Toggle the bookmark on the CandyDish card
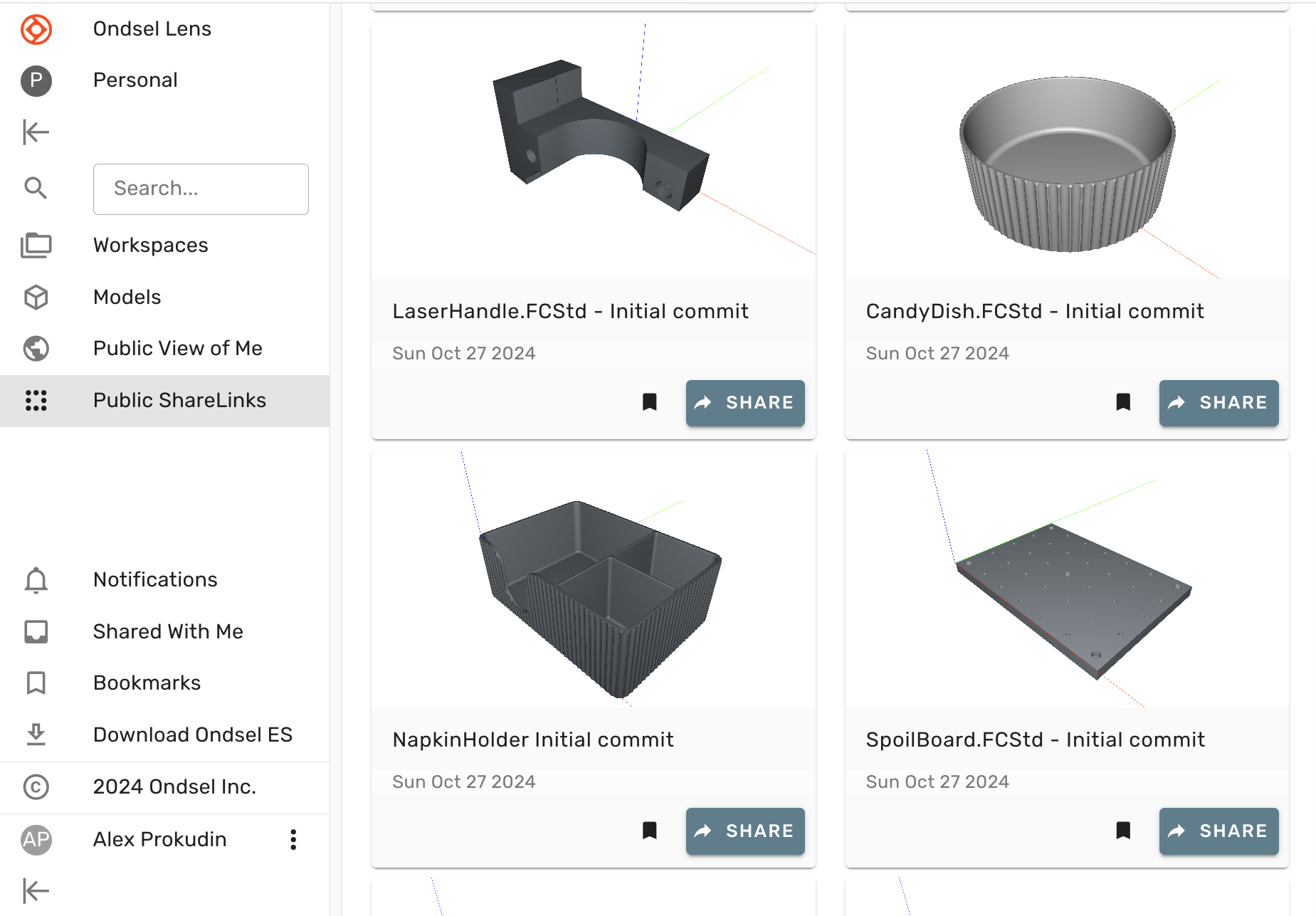Image resolution: width=1316 pixels, height=916 pixels. (x=1123, y=402)
